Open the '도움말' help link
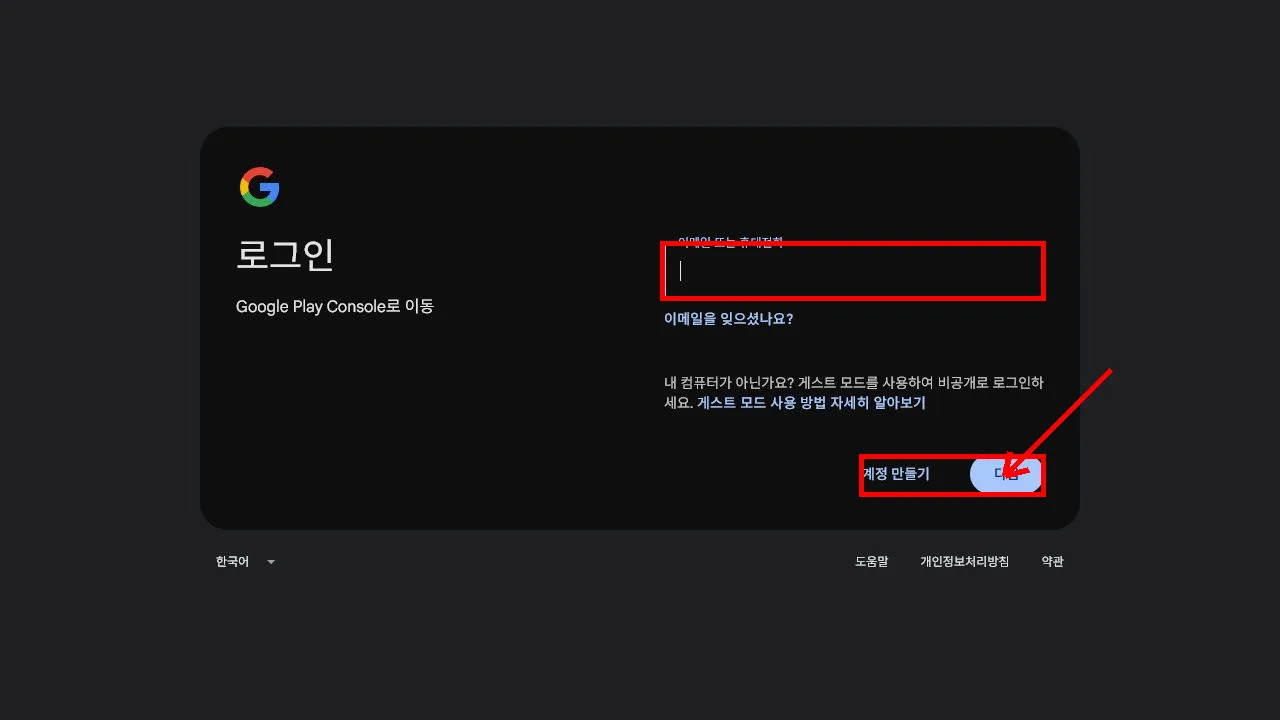The height and width of the screenshot is (720, 1280). (871, 562)
